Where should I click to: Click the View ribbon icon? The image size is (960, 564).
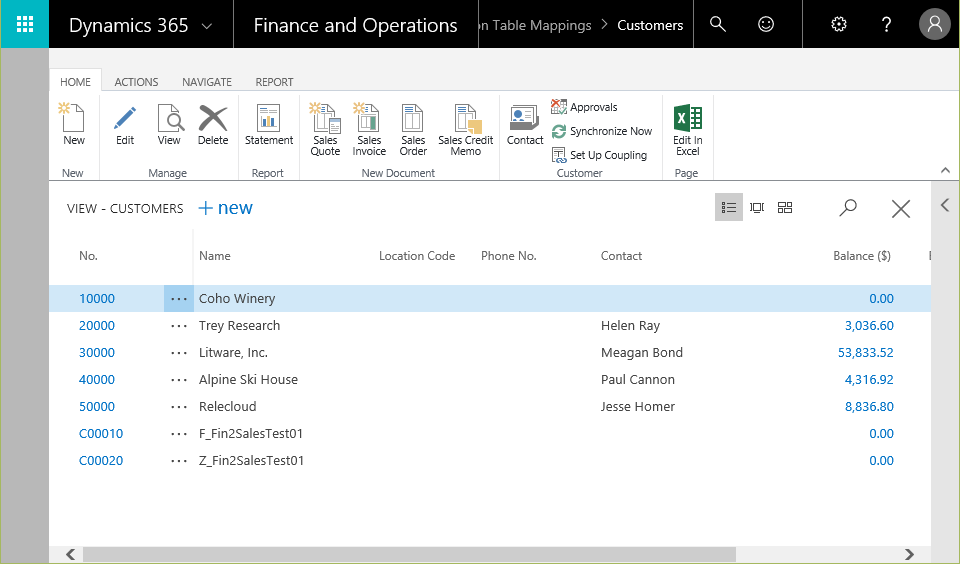(x=169, y=124)
